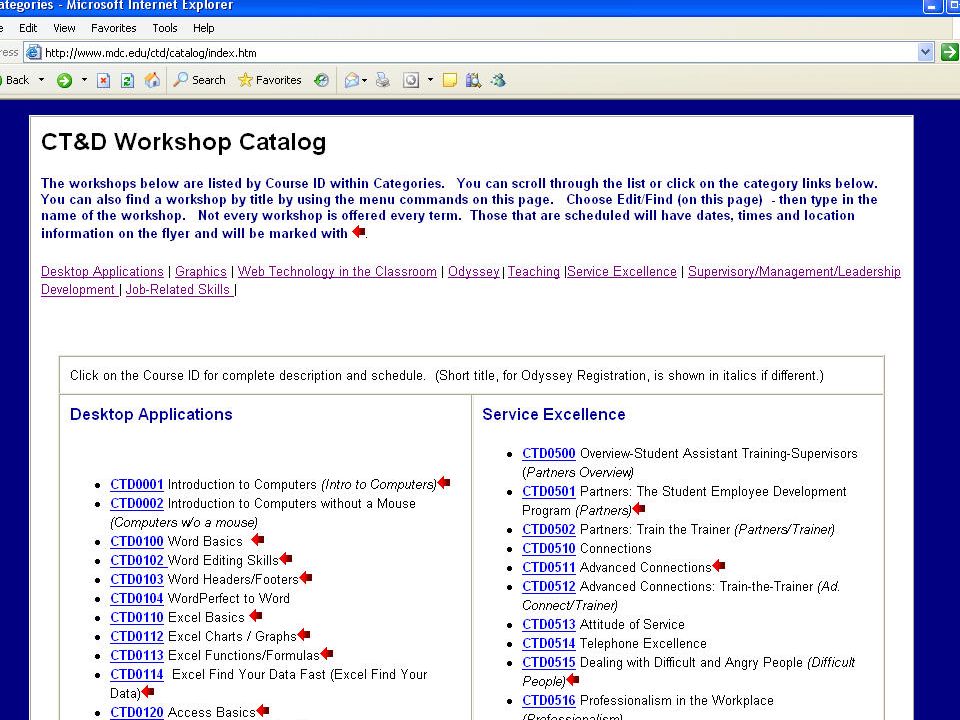Open the Edit icon's dropdown arrow

coord(430,80)
